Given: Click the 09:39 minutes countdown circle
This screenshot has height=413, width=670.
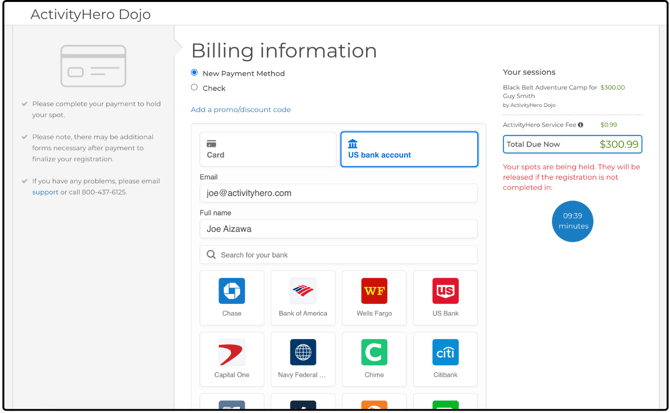Looking at the screenshot, I should click(572, 221).
